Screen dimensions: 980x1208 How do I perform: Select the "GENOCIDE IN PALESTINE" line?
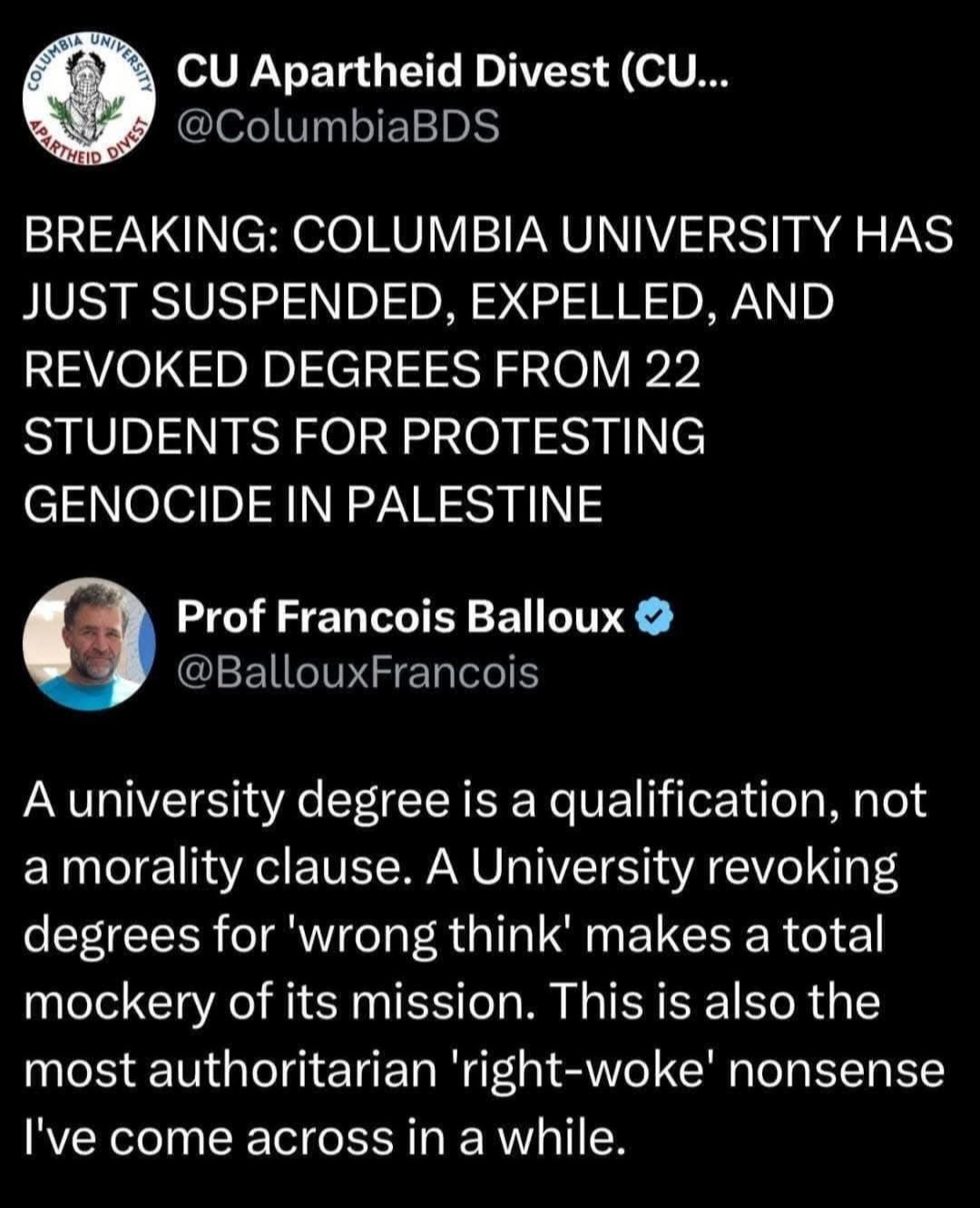click(313, 503)
